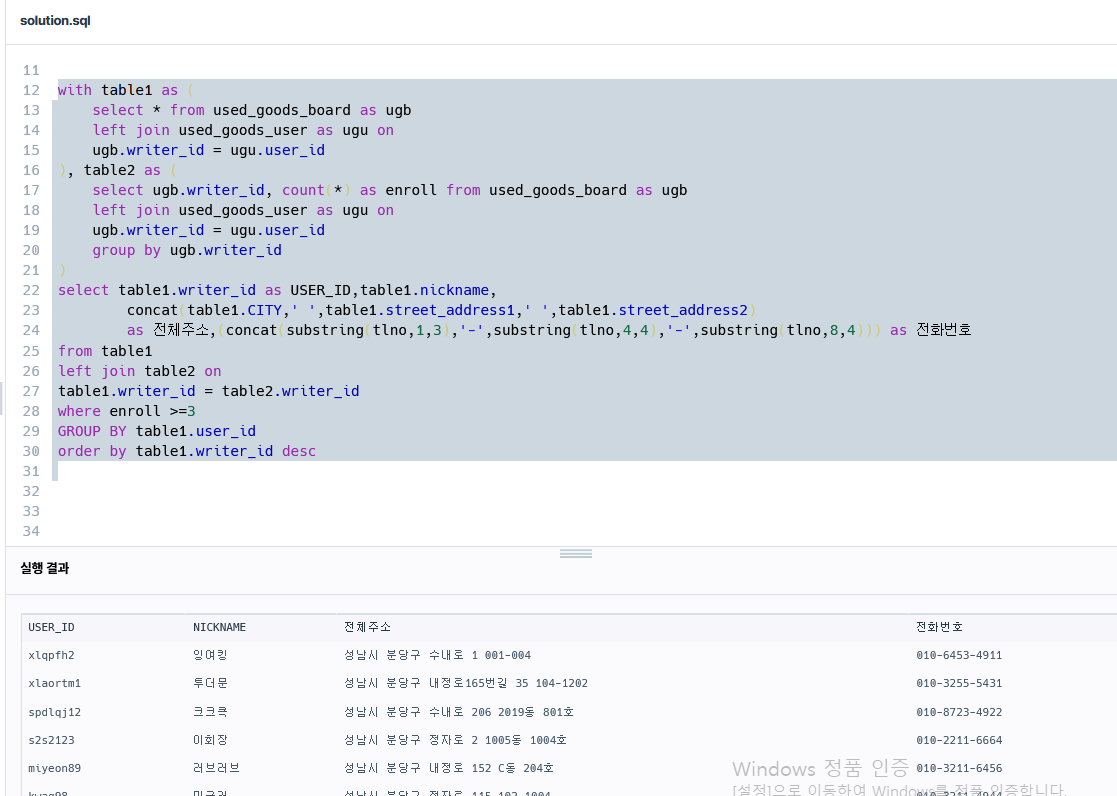Click address 수내로 206 2019동 801호
Viewport: 1117px width, 796px height.
point(501,712)
